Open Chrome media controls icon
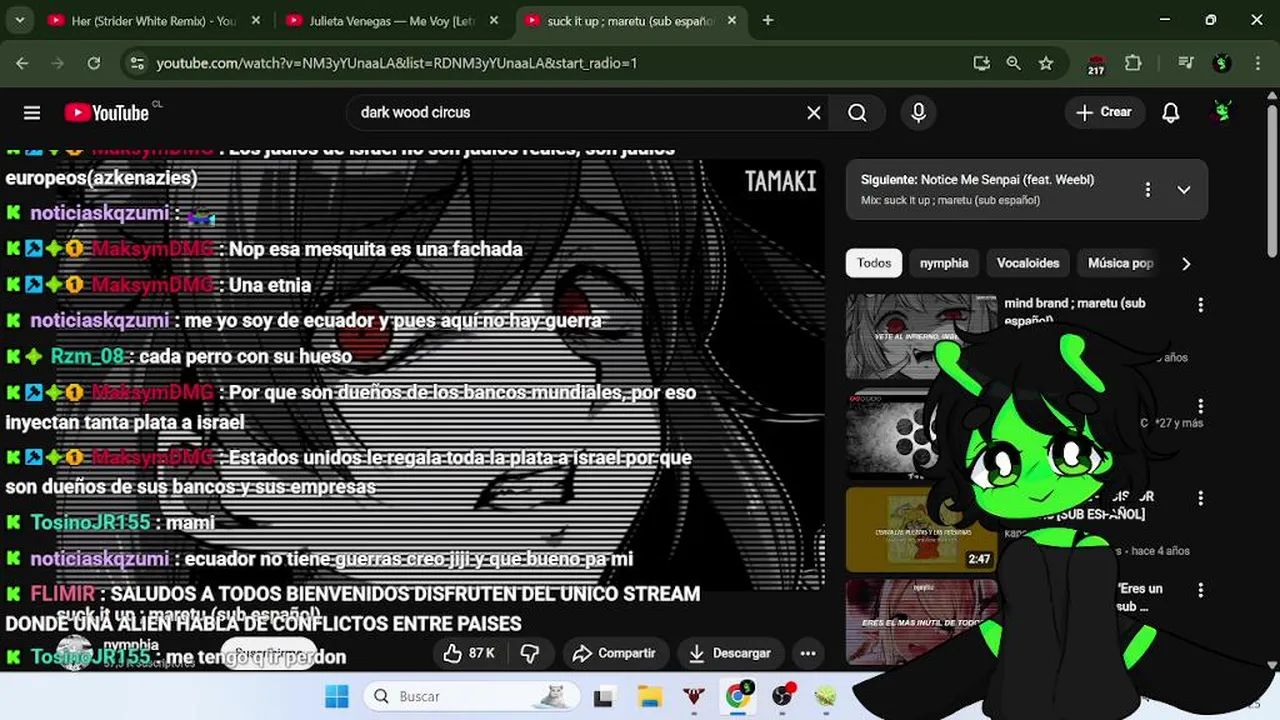Screen dimensions: 1280x720 [1186, 63]
